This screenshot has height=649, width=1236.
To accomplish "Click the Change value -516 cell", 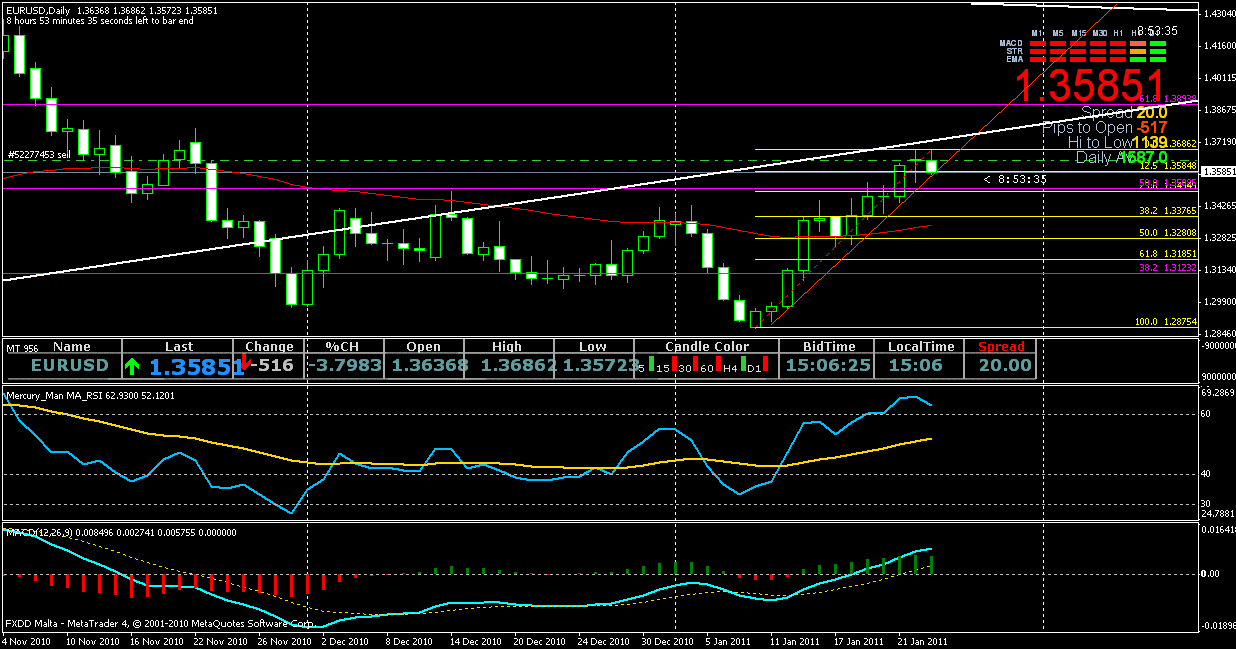I will tap(274, 365).
